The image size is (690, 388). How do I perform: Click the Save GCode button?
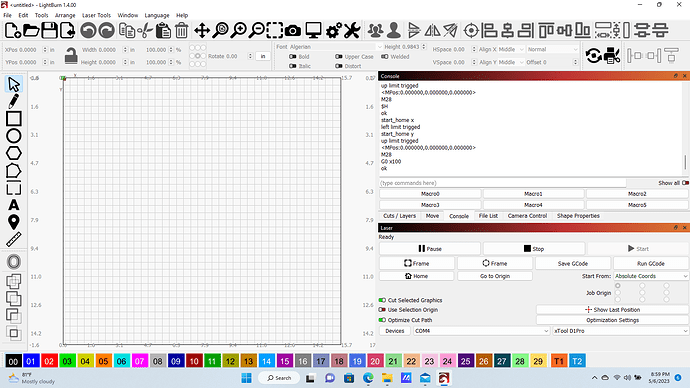click(573, 264)
